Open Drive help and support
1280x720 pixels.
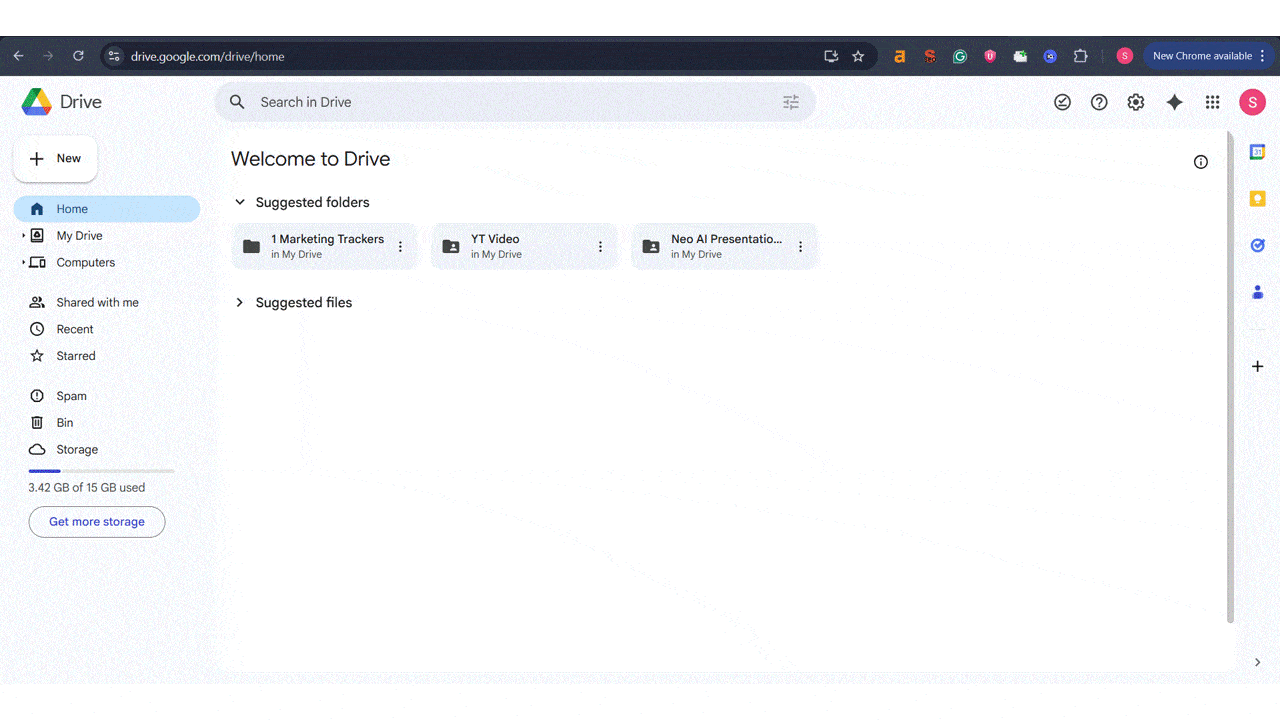[1099, 101]
